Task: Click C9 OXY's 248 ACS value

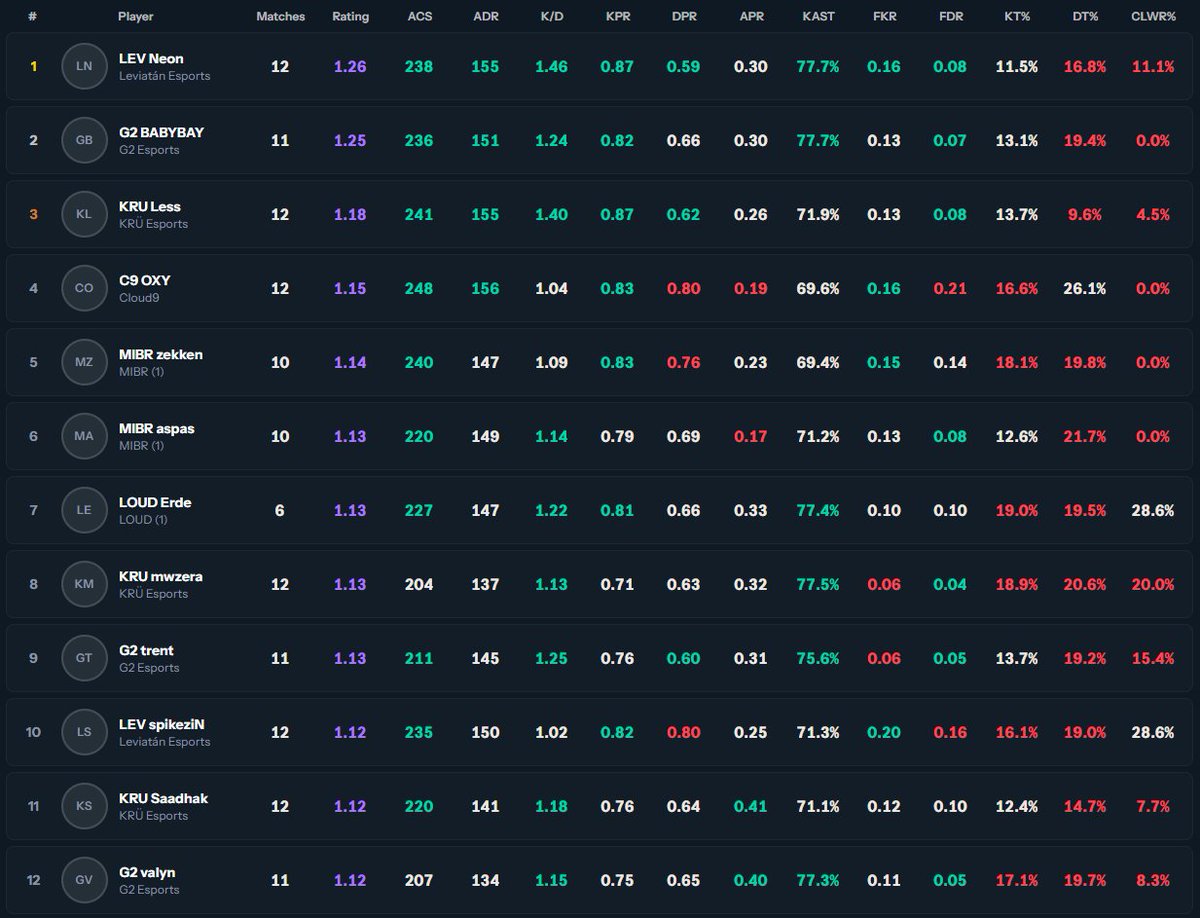Action: tap(420, 289)
